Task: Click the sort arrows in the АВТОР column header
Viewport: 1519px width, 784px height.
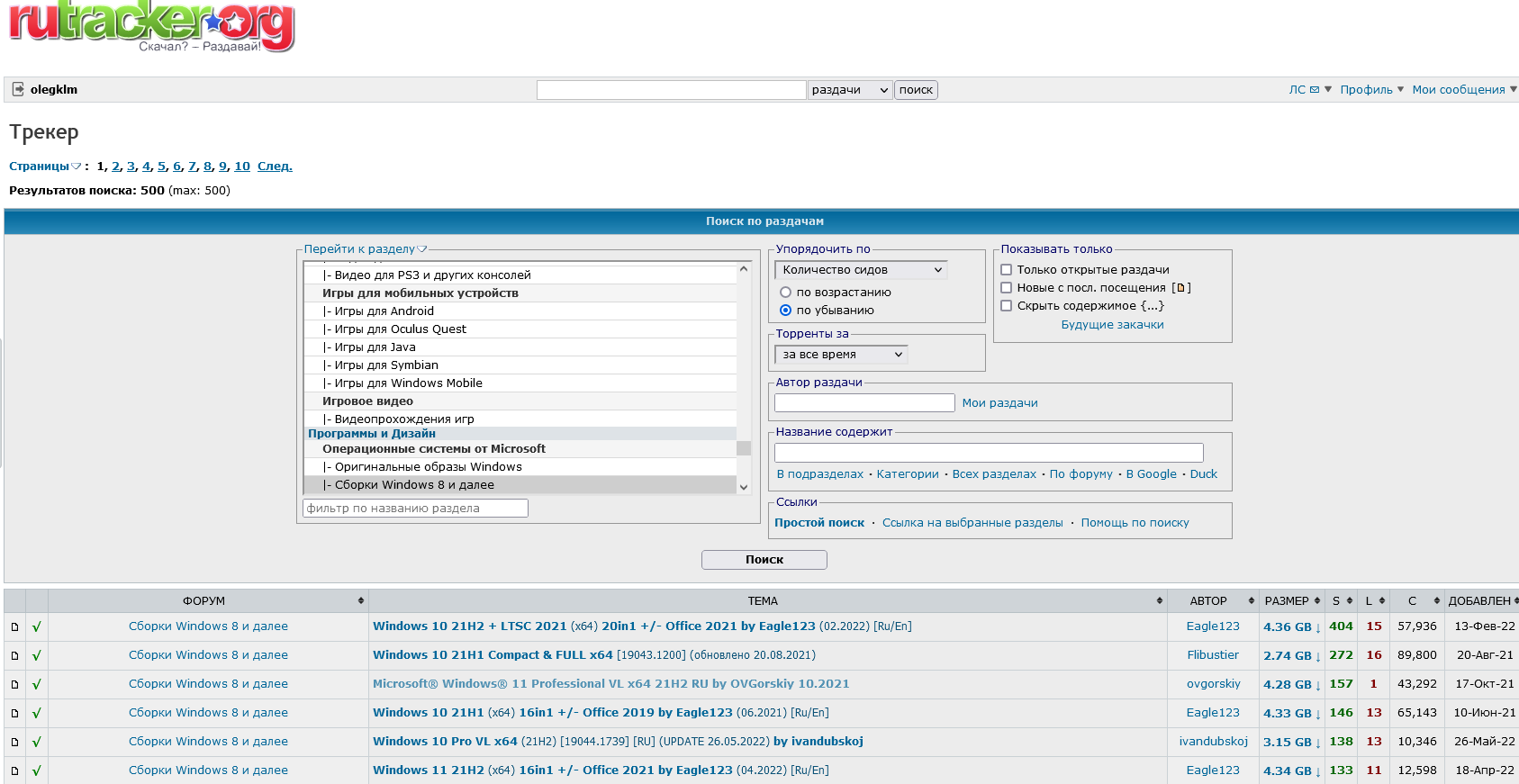Action: [1252, 600]
